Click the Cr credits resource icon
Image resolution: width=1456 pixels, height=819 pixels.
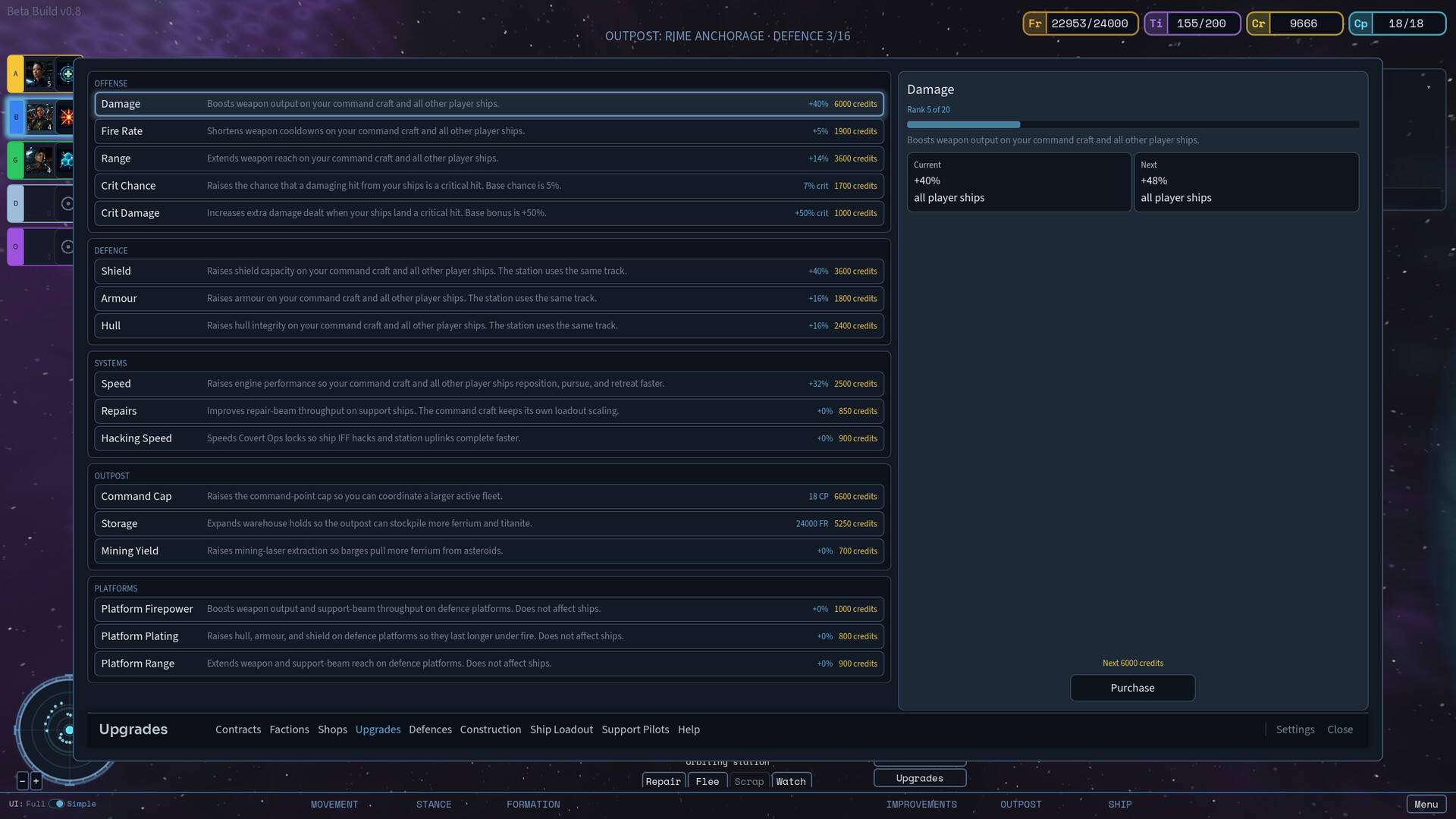point(1258,24)
